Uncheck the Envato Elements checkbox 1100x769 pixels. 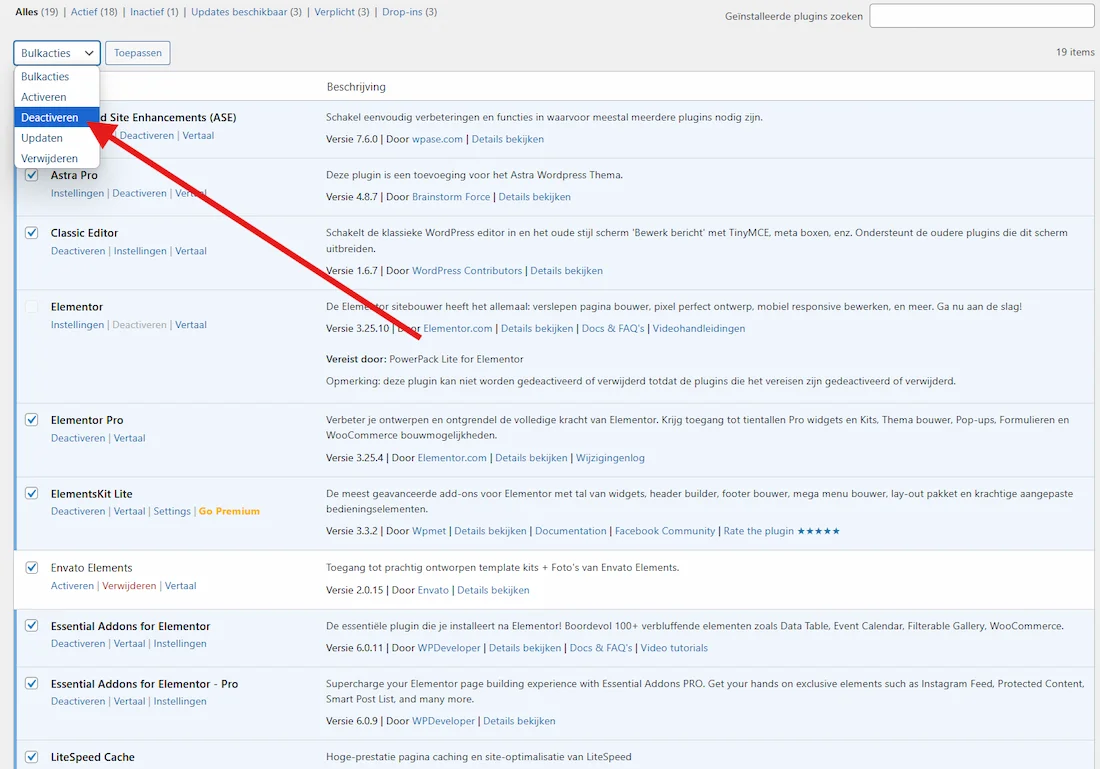coord(32,568)
